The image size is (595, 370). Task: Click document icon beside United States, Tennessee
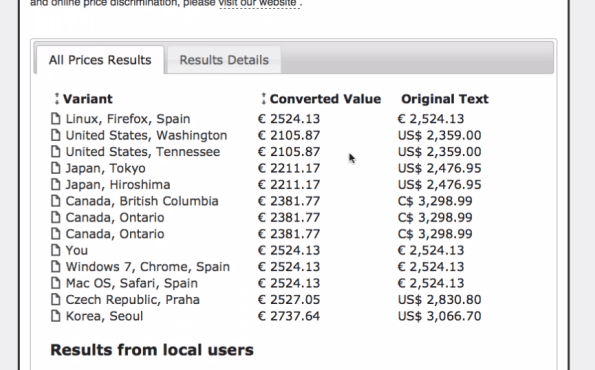tap(55, 151)
